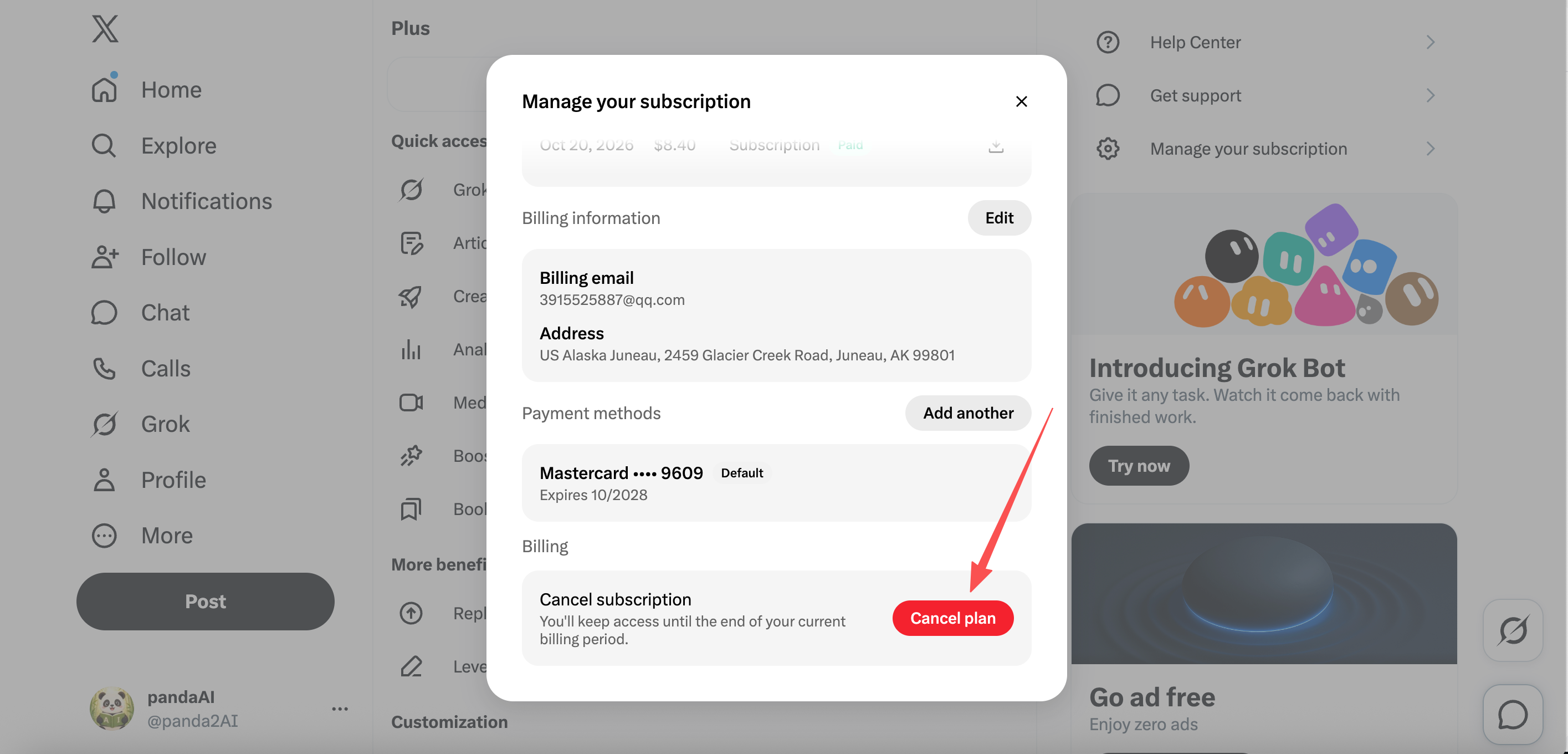Click the Bookmarks quick access icon
Image resolution: width=1568 pixels, height=754 pixels.
pyautogui.click(x=411, y=509)
